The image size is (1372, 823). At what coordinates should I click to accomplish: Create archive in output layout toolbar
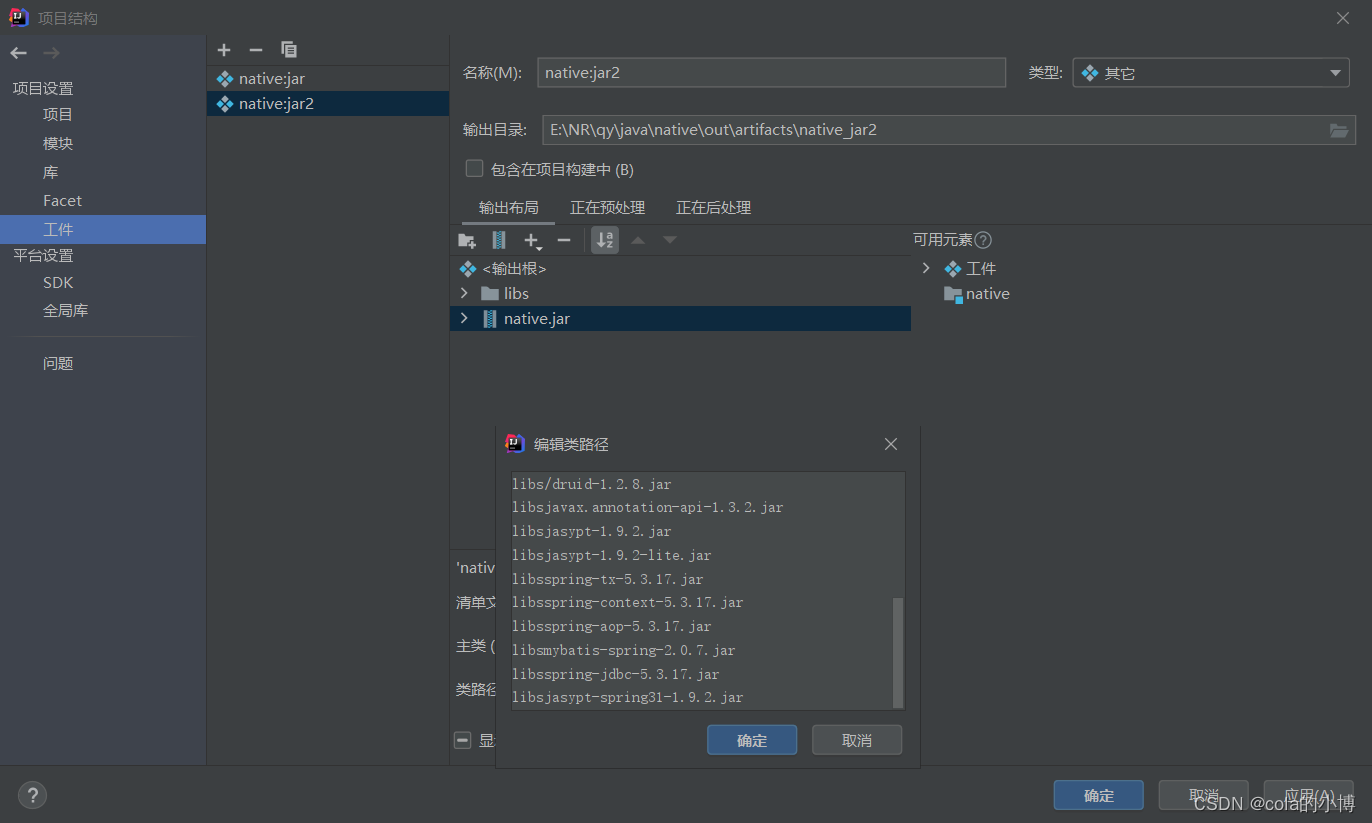pyautogui.click(x=499, y=240)
